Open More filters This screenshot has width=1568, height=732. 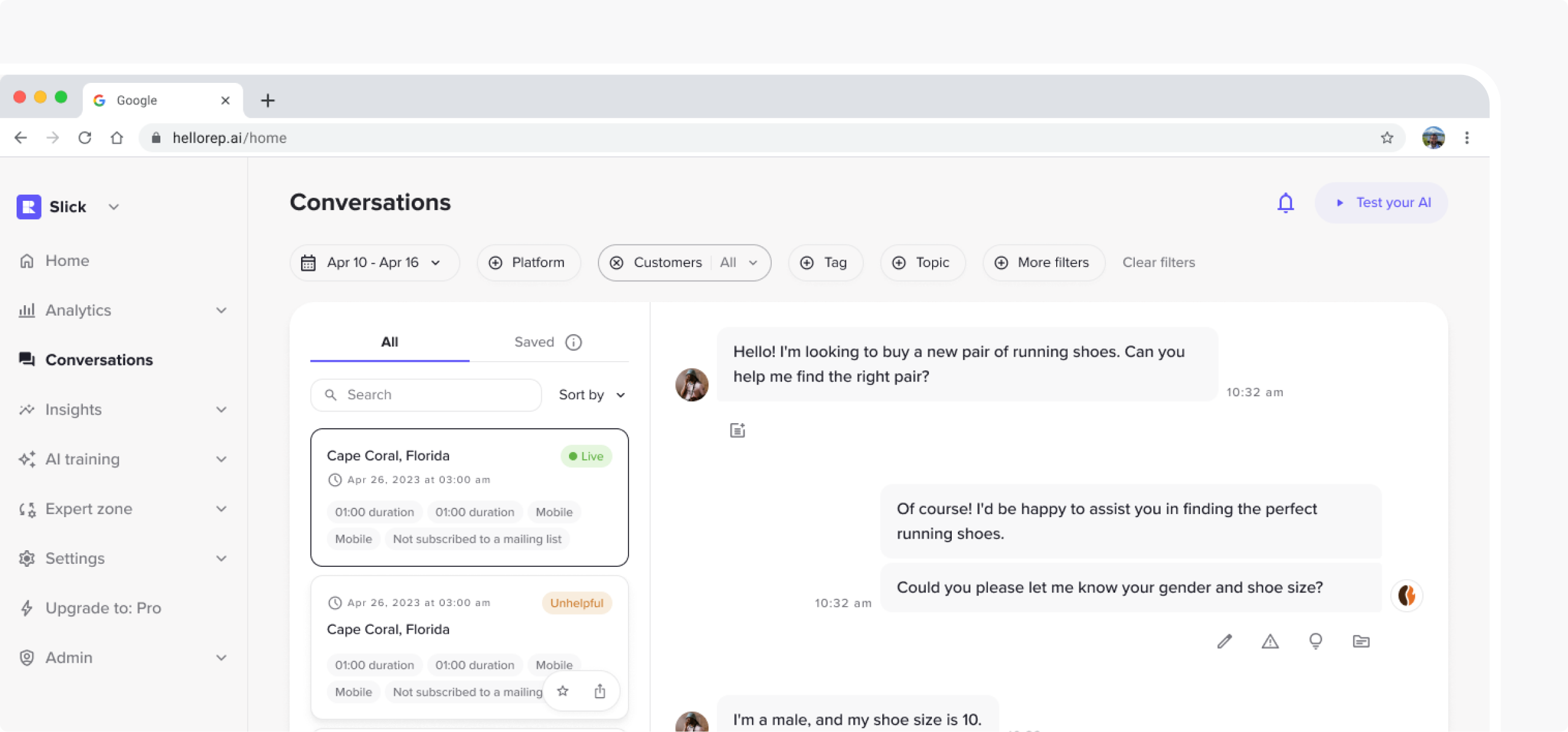pyautogui.click(x=1044, y=263)
